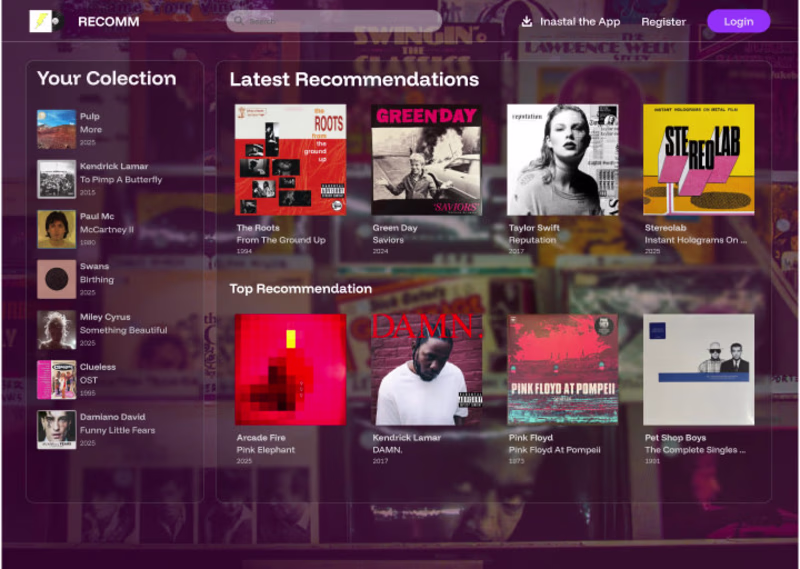800x569 pixels.
Task: Select Pink Floyd At Pompeii cover
Action: (x=563, y=369)
